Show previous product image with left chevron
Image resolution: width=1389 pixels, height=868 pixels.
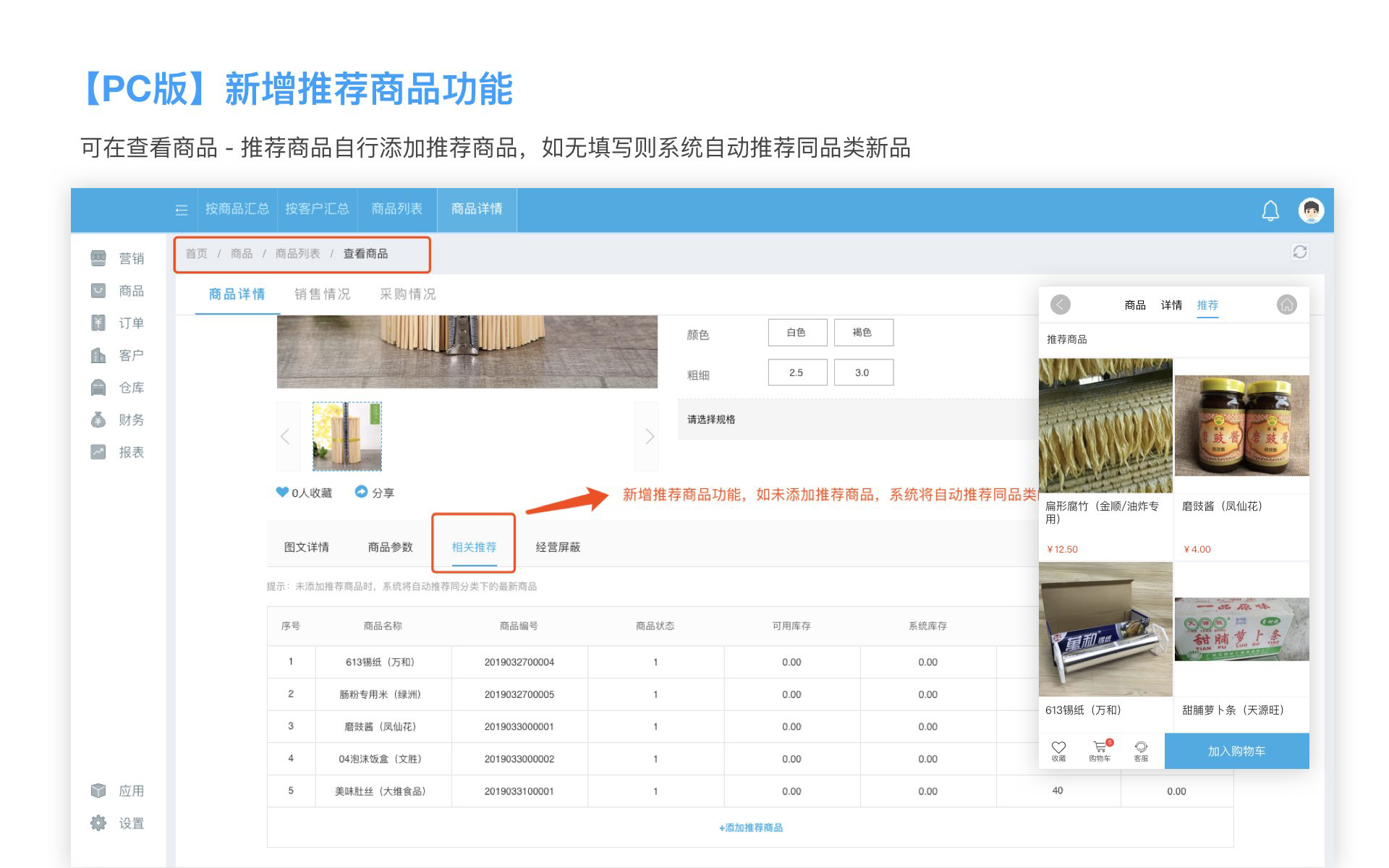pyautogui.click(x=286, y=436)
